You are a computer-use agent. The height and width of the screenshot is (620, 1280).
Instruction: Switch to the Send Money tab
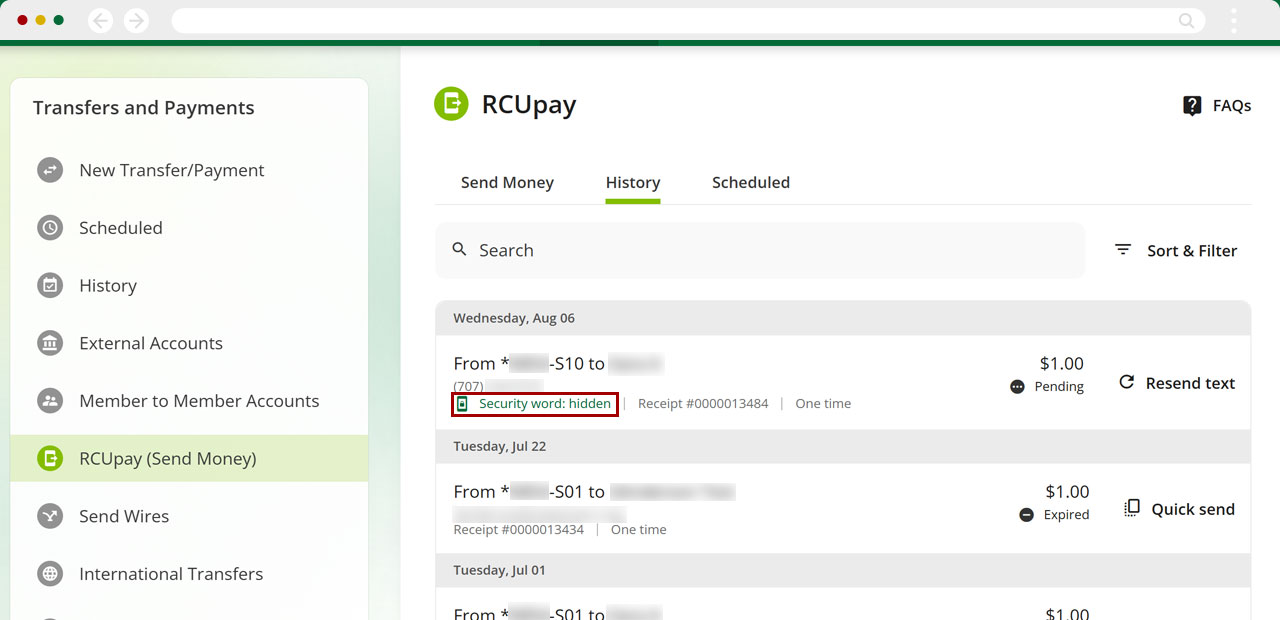click(507, 182)
